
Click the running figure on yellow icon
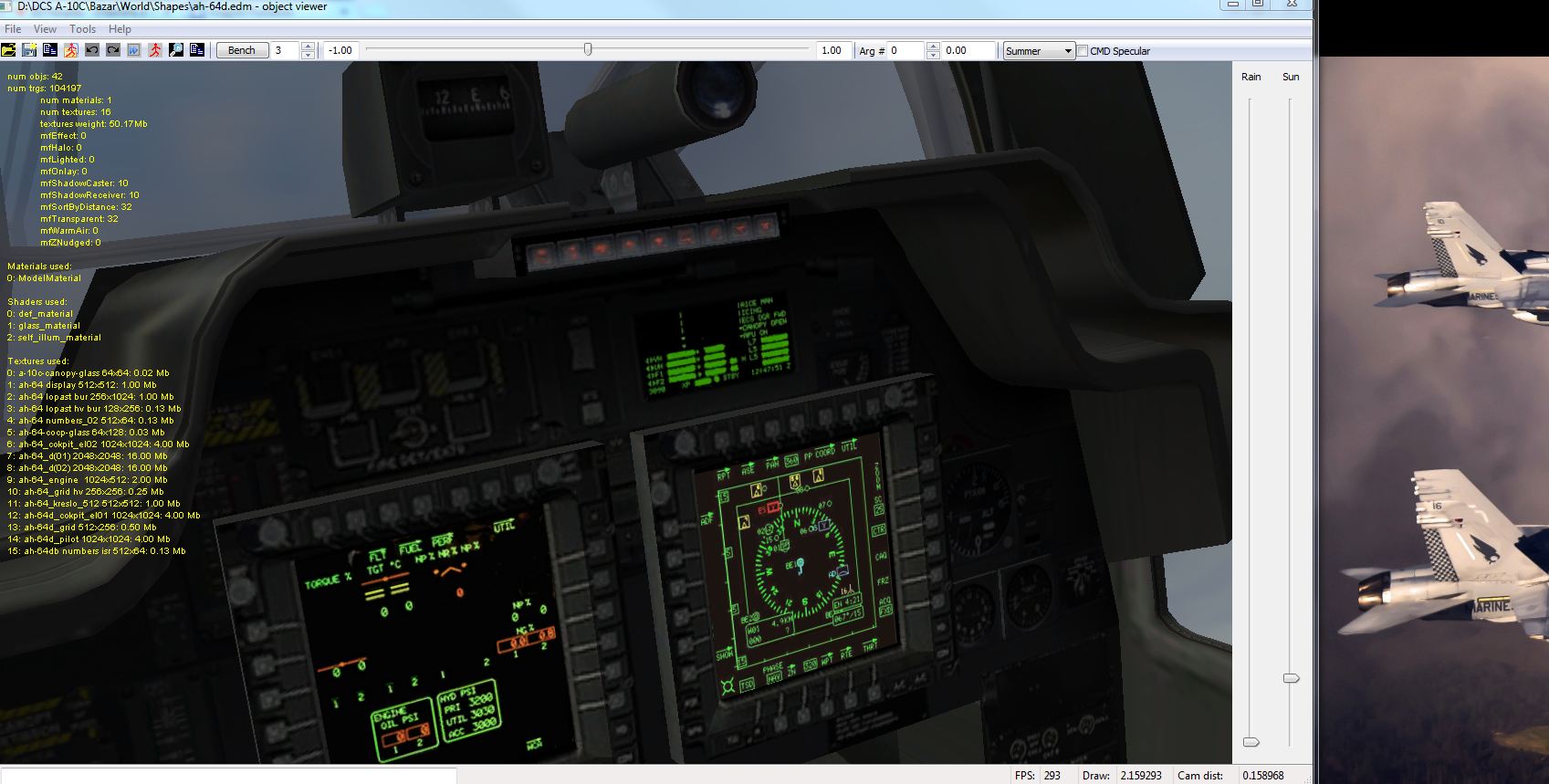(x=71, y=50)
